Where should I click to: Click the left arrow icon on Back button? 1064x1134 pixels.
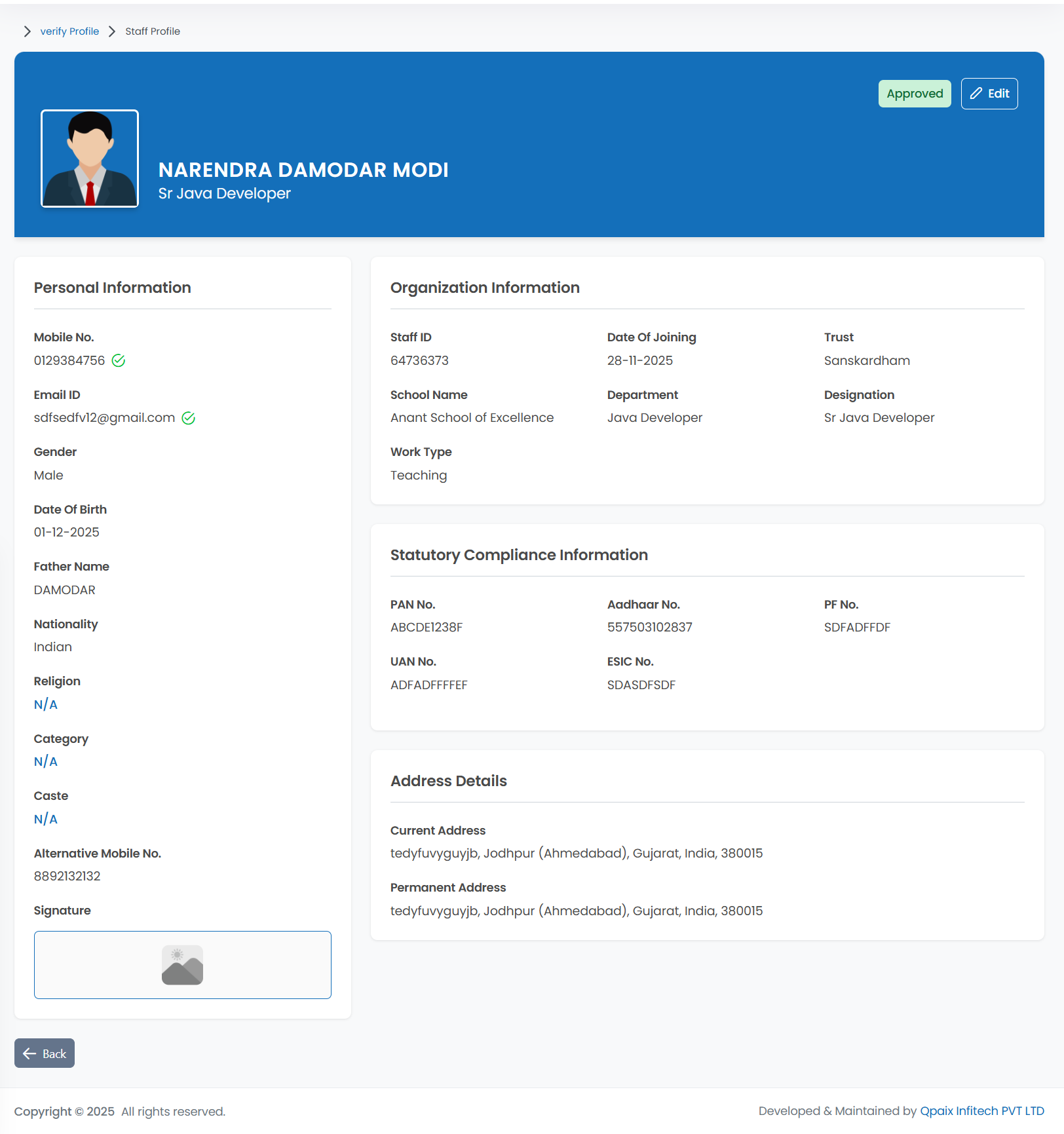[29, 1053]
